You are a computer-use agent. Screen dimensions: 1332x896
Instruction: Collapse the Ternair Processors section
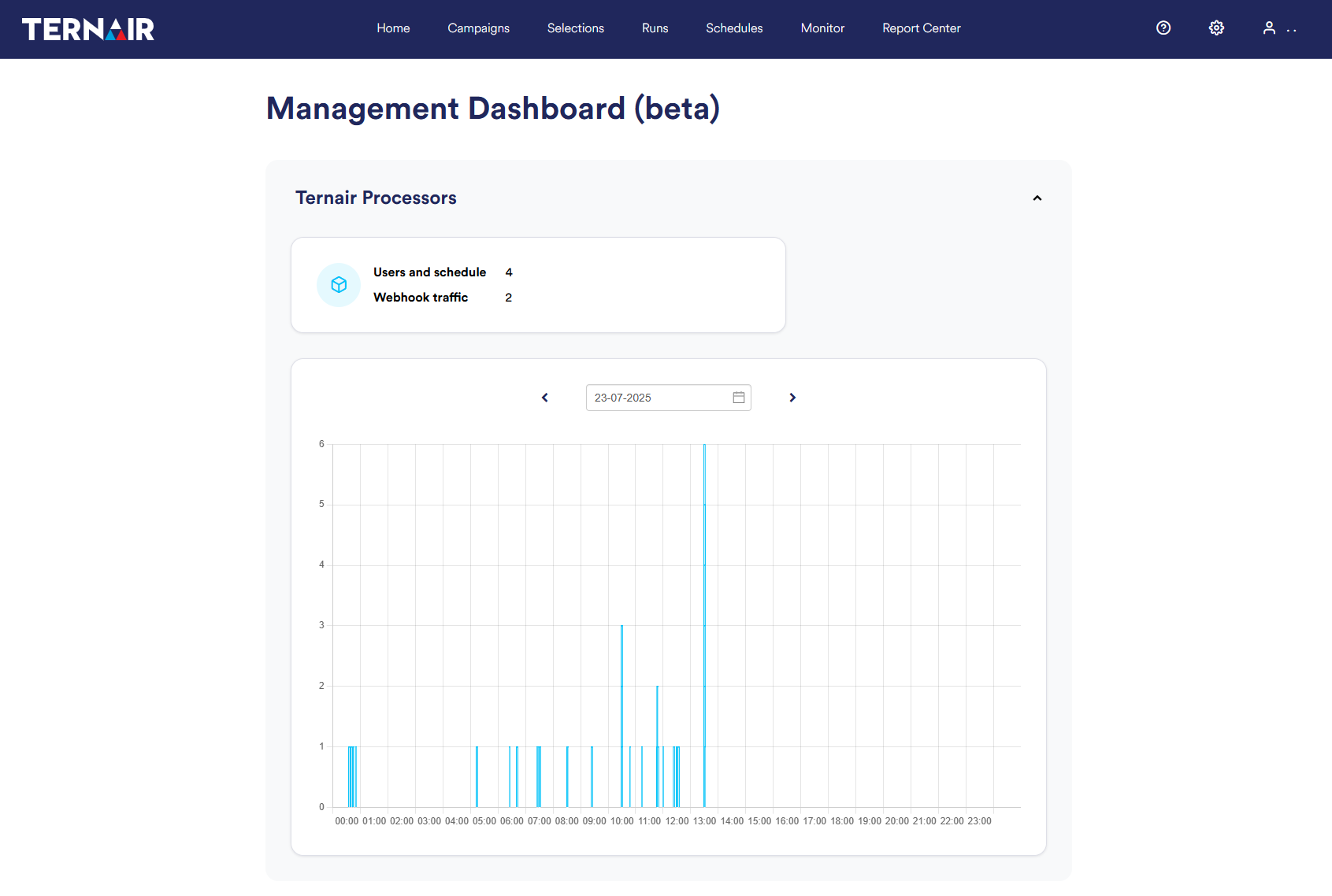[1037, 198]
